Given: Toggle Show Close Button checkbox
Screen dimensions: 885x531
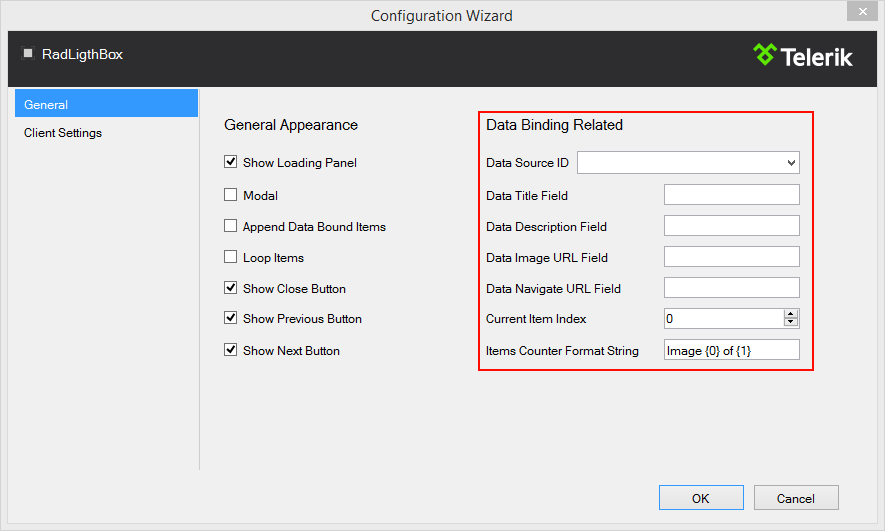Looking at the screenshot, I should pyautogui.click(x=230, y=288).
